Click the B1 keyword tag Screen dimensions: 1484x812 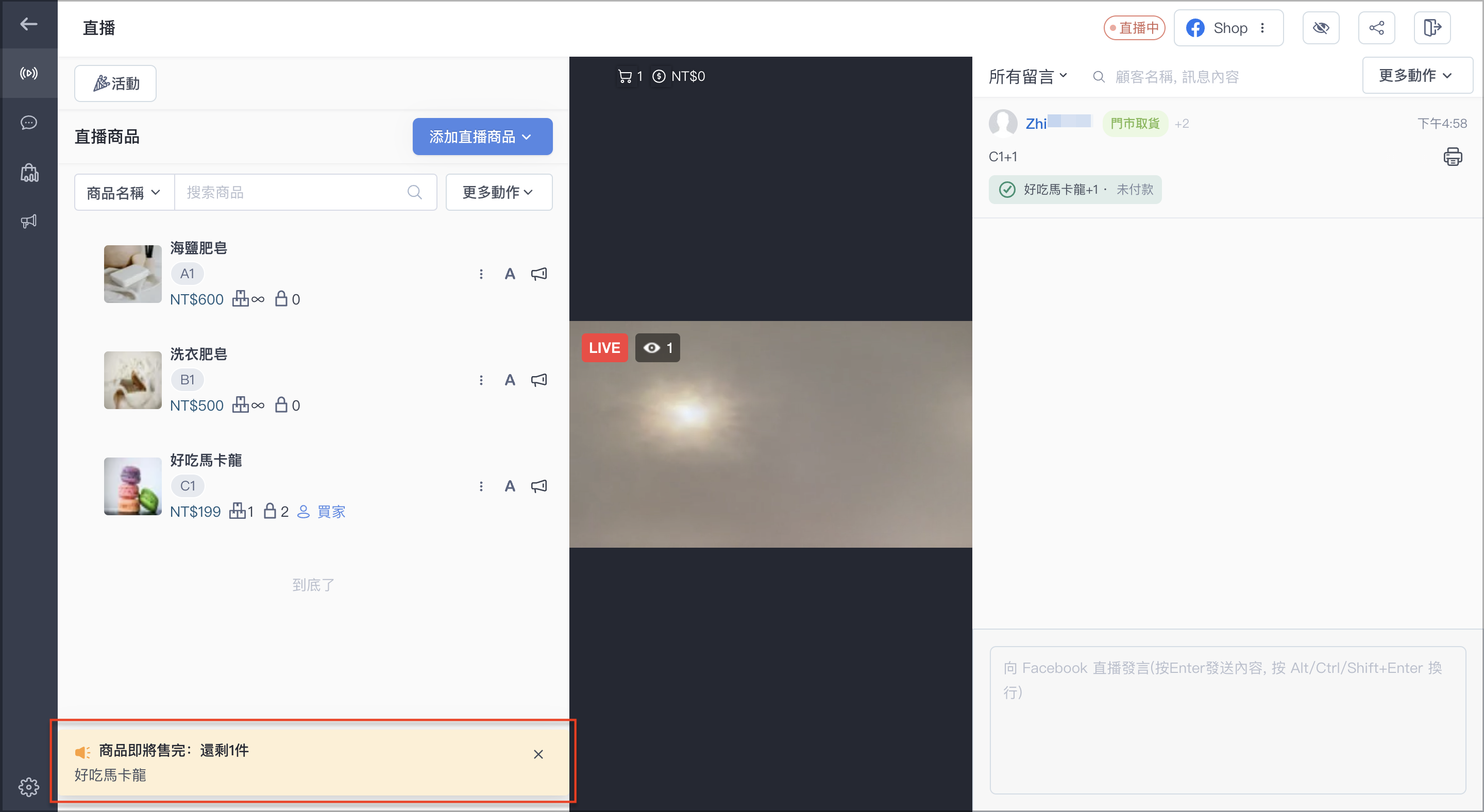[x=187, y=380]
